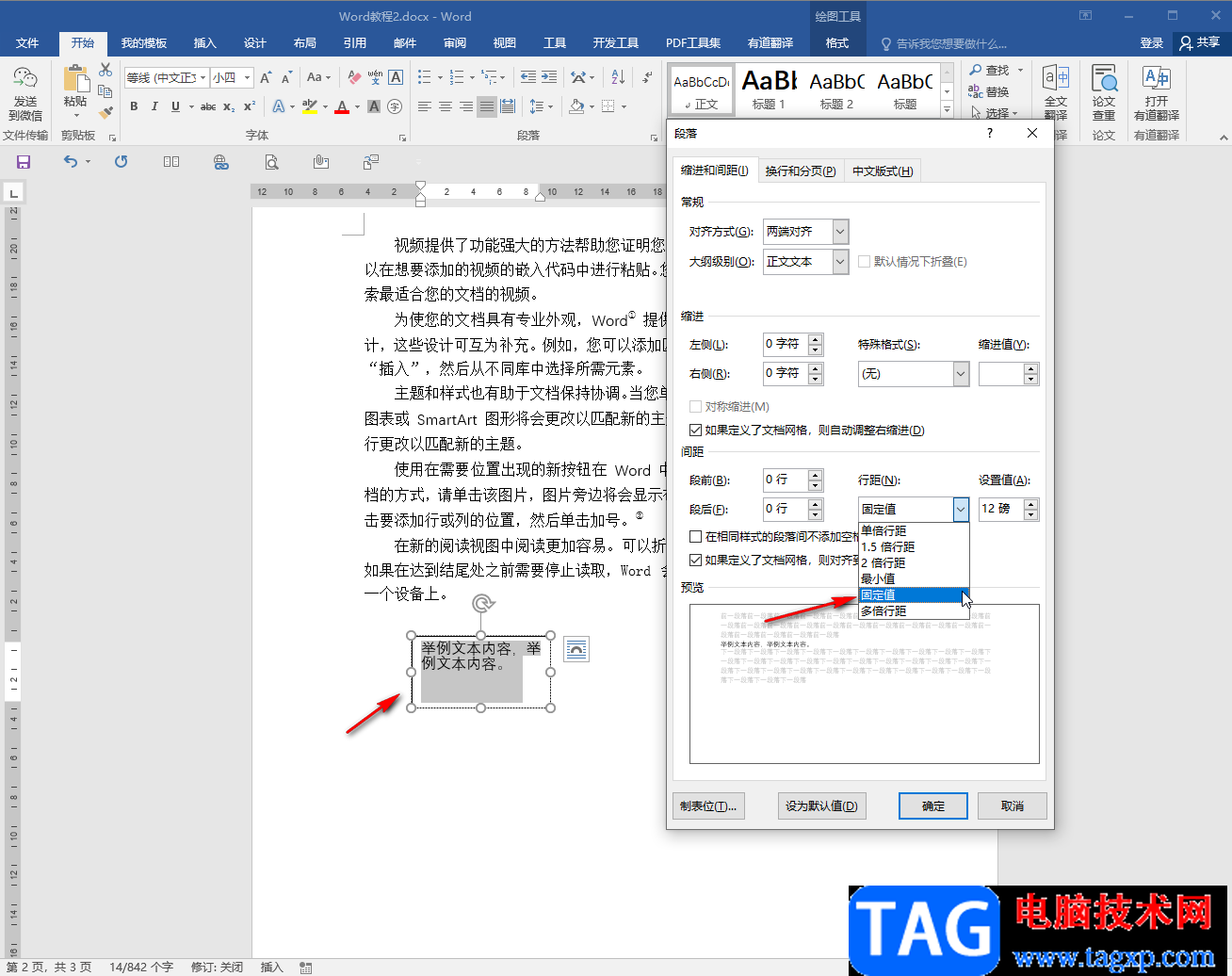This screenshot has width=1232, height=976.
Task: Redo the action
Action: 121,162
